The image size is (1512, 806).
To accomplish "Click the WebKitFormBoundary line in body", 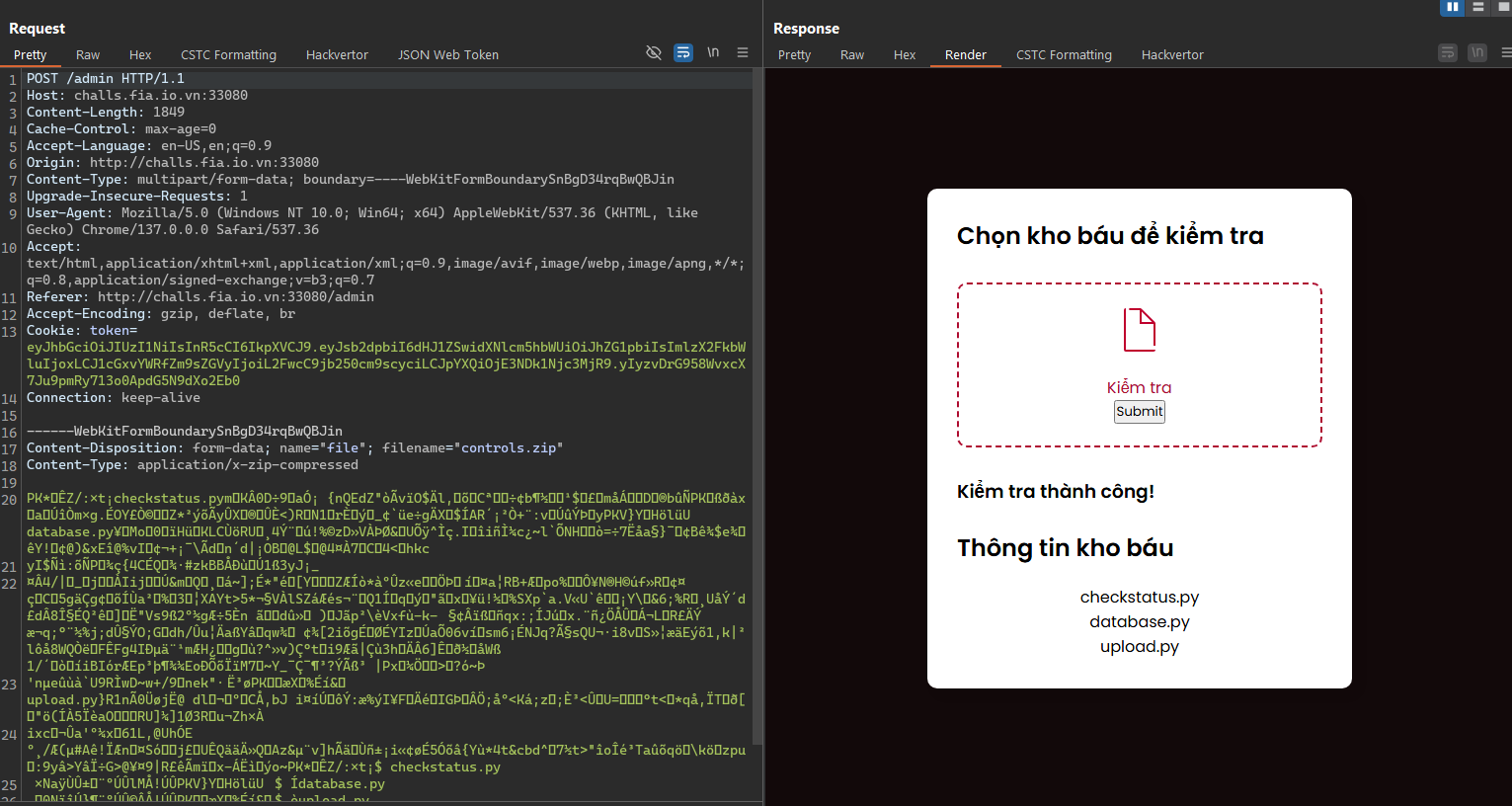I will click(x=185, y=431).
